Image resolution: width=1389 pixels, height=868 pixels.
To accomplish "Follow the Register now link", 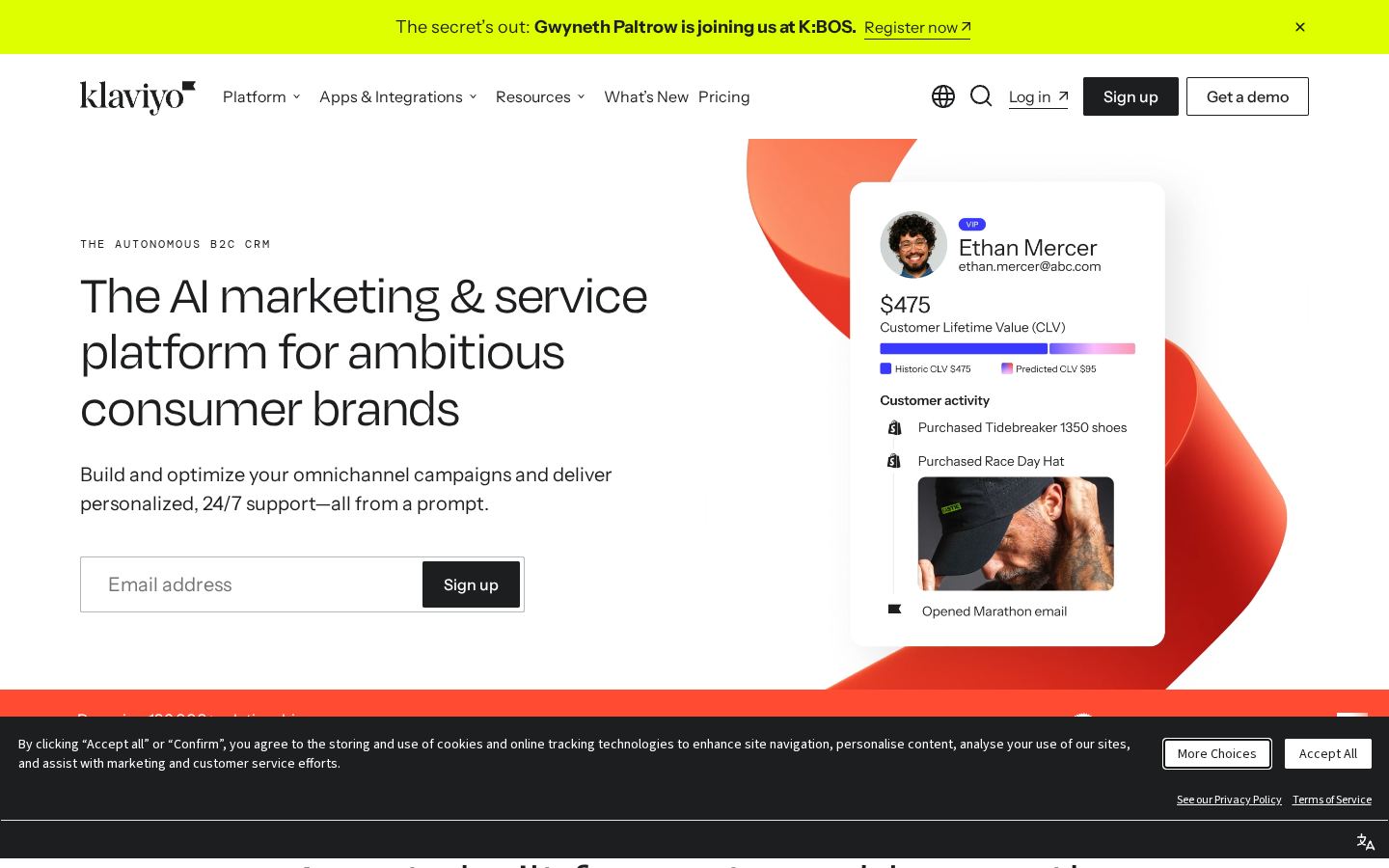I will [x=917, y=28].
